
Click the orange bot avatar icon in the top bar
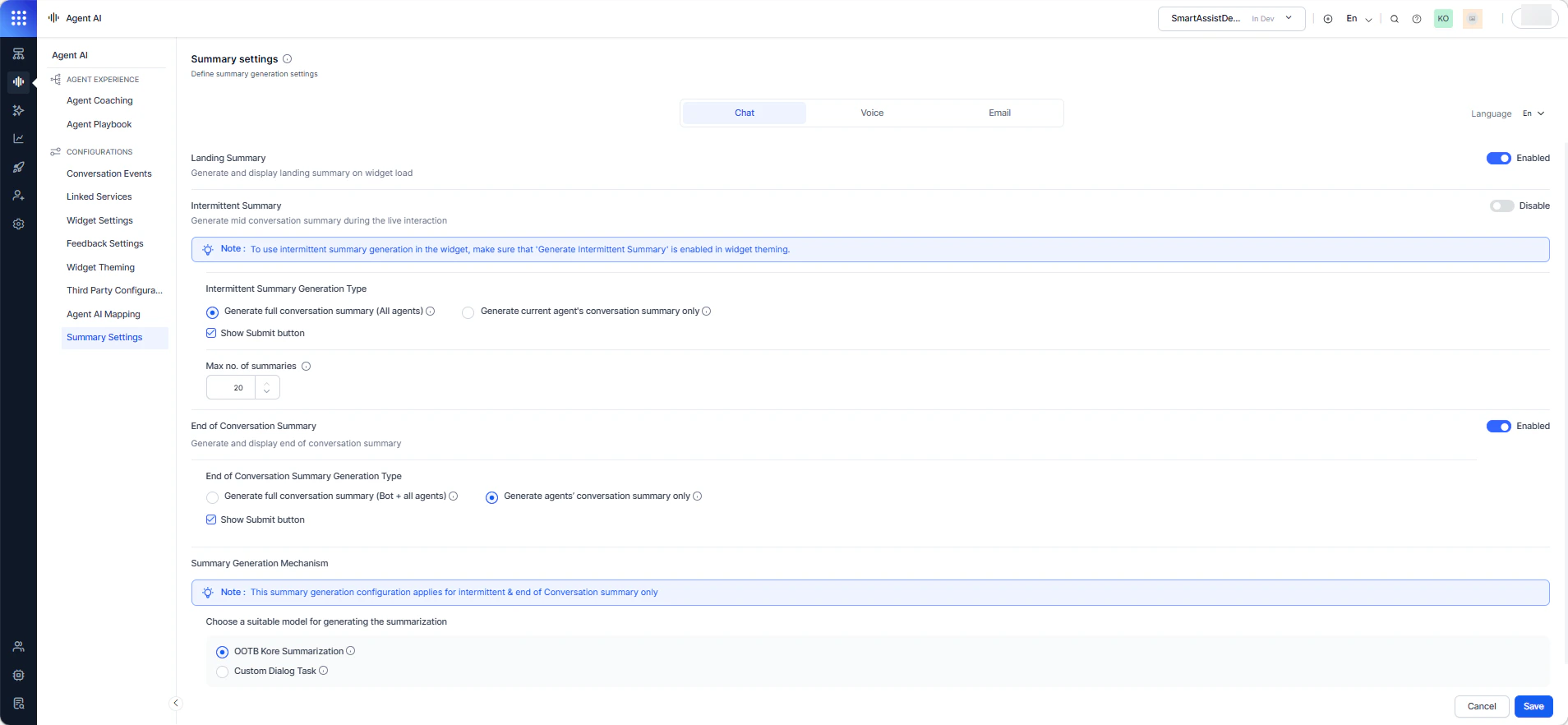coord(1473,19)
